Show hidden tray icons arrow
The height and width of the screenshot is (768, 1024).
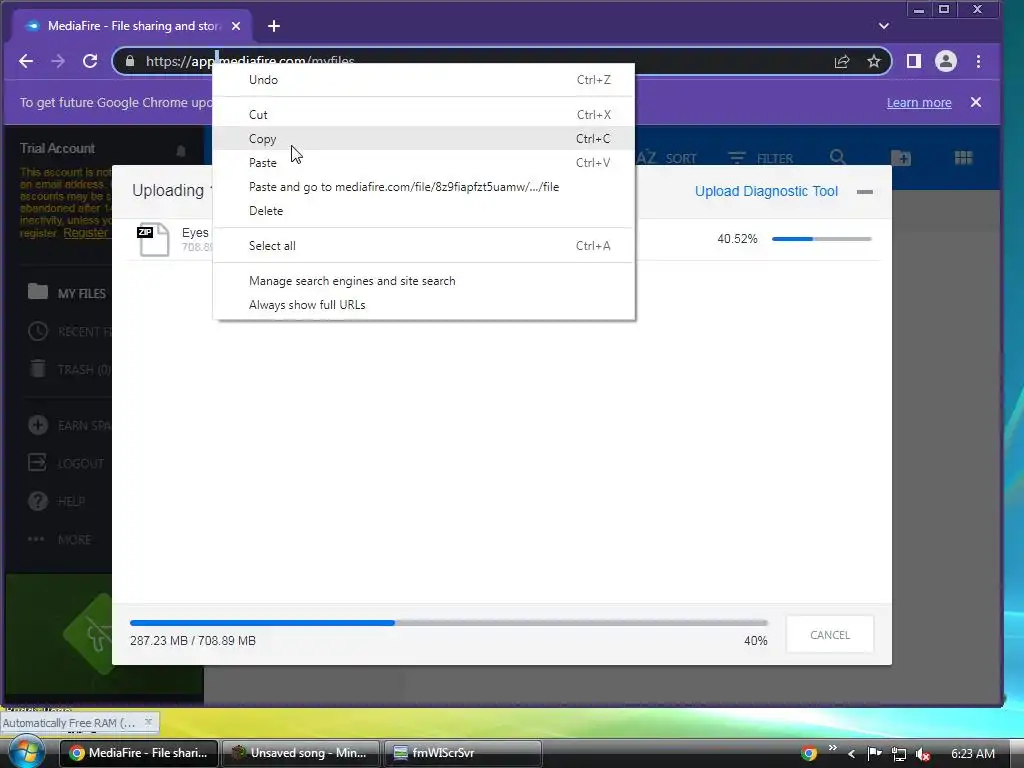tap(851, 754)
